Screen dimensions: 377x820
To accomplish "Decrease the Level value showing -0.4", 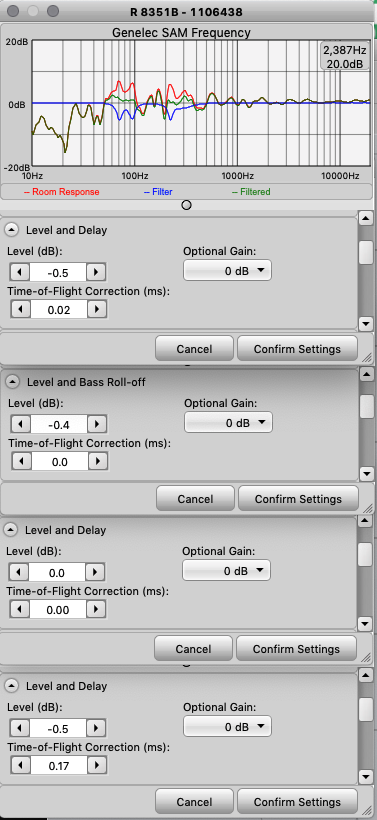I will coord(21,424).
